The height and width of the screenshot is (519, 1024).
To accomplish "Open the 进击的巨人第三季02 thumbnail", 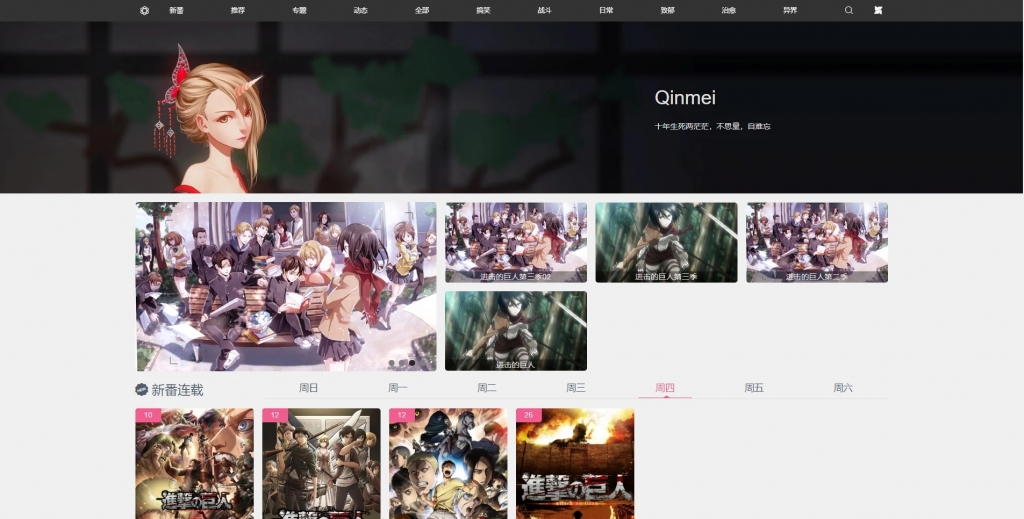I will pyautogui.click(x=516, y=242).
